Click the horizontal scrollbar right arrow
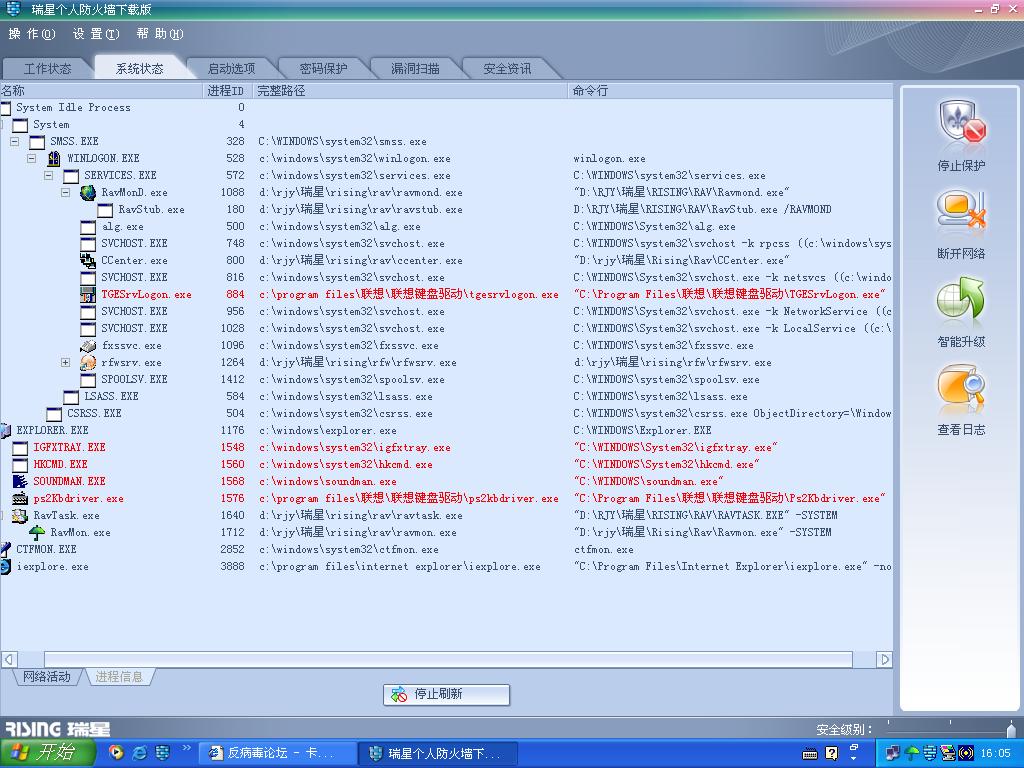This screenshot has height=768, width=1024. pyautogui.click(x=884, y=660)
